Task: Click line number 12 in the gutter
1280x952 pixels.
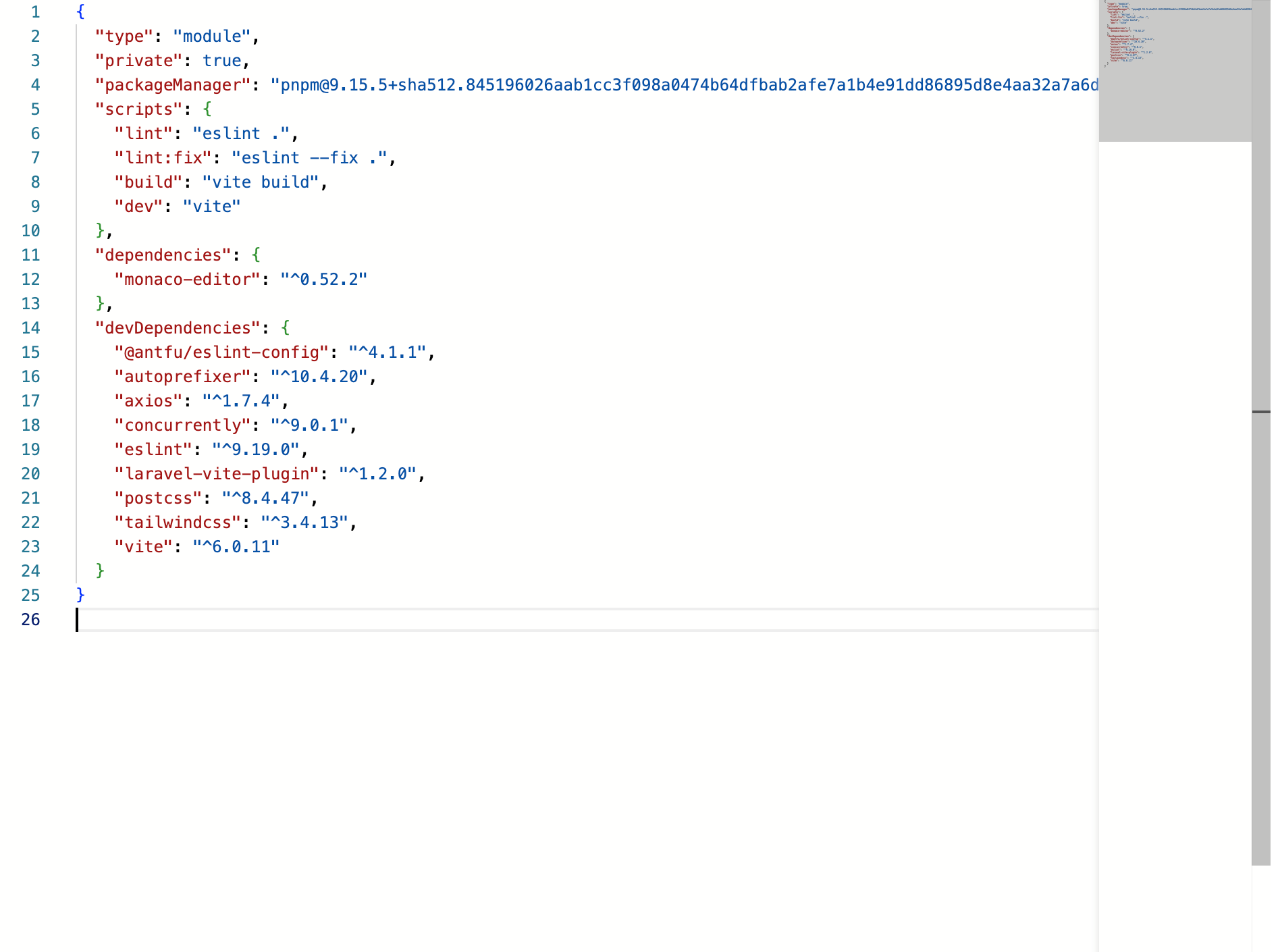Action: (x=30, y=279)
